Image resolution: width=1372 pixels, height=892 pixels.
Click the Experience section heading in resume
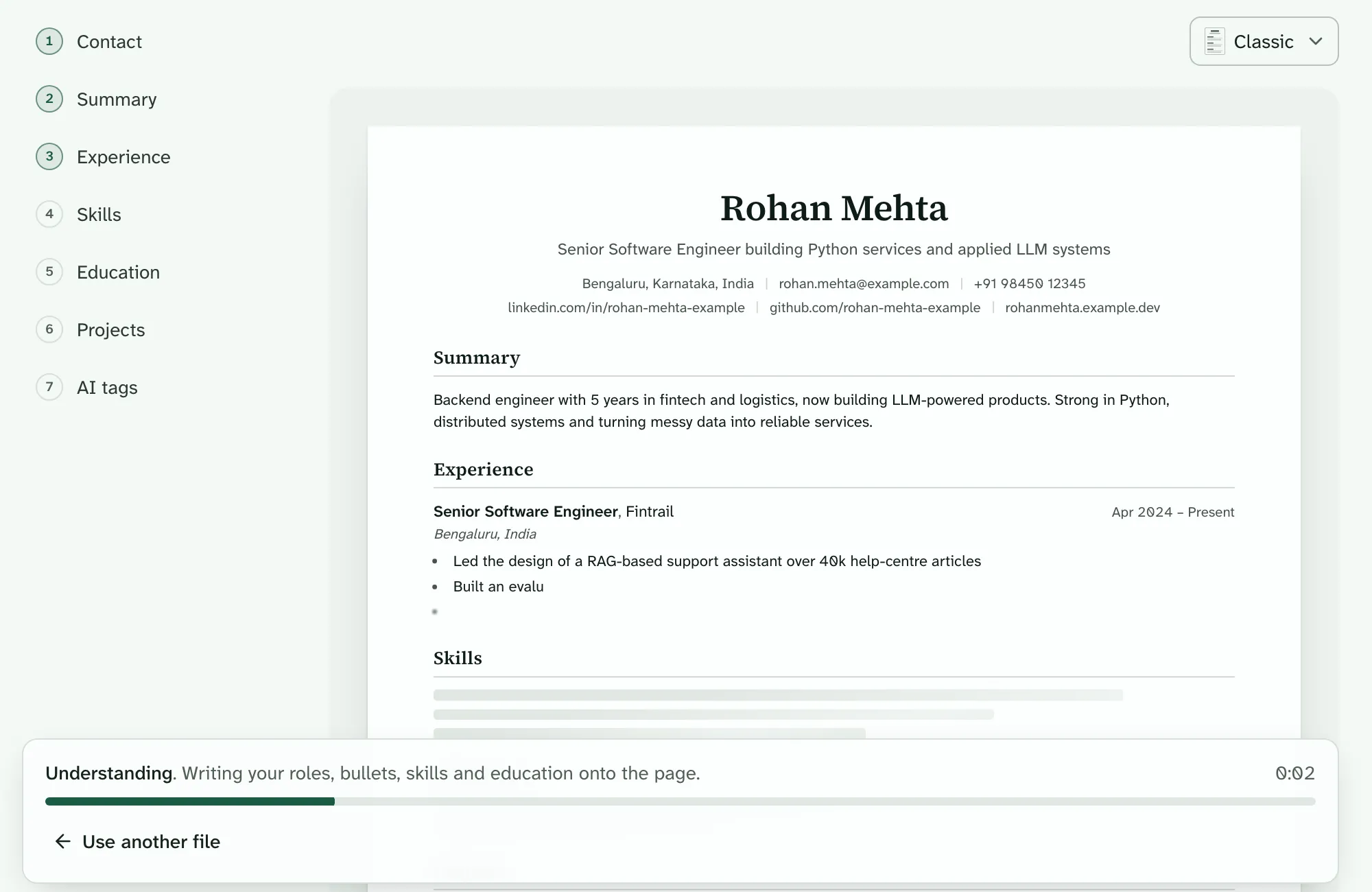click(x=483, y=469)
